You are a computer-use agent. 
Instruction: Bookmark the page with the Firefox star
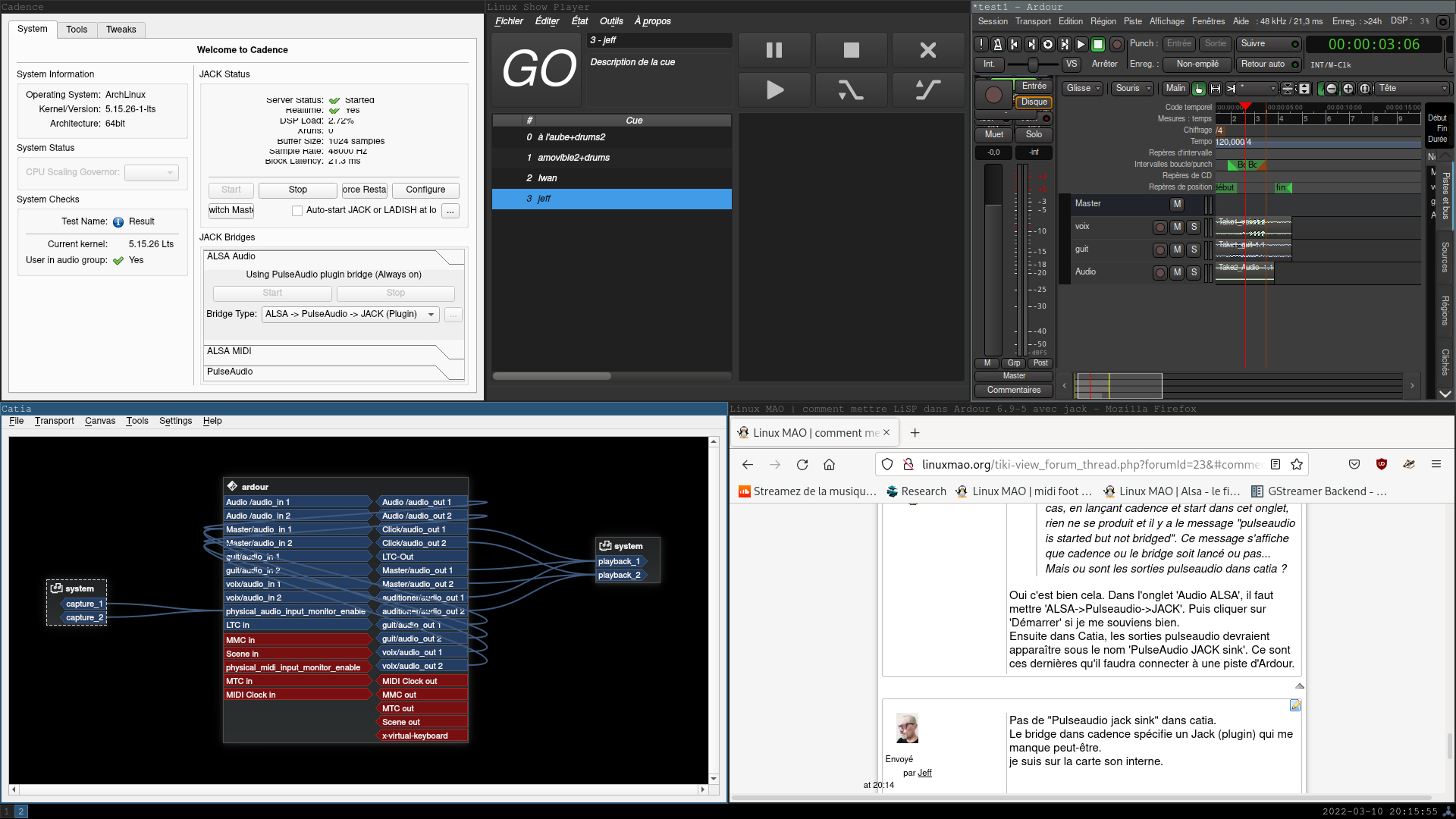[x=1297, y=465]
